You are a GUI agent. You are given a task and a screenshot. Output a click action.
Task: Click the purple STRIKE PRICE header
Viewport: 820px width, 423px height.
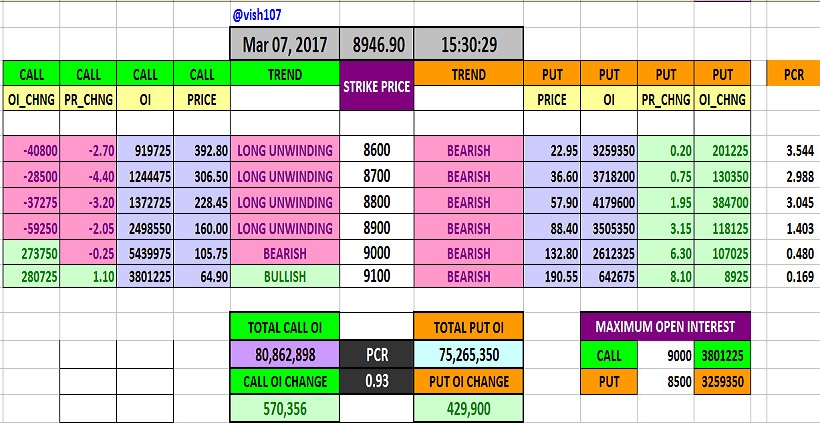pos(377,87)
